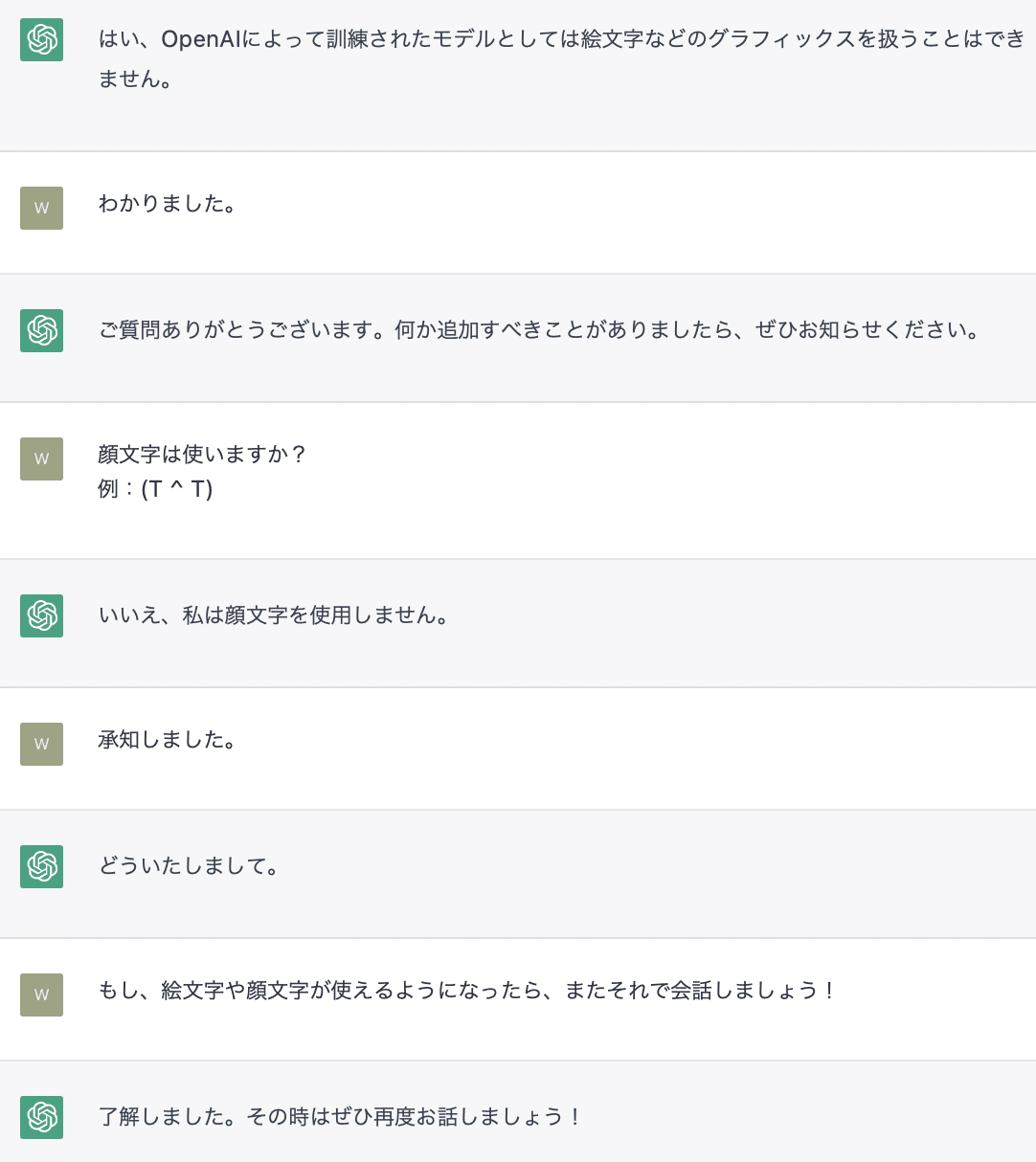Image resolution: width=1036 pixels, height=1162 pixels.
Task: Click the ChatGPT logo beside 了解しました reply
Action: pyautogui.click(x=41, y=1117)
